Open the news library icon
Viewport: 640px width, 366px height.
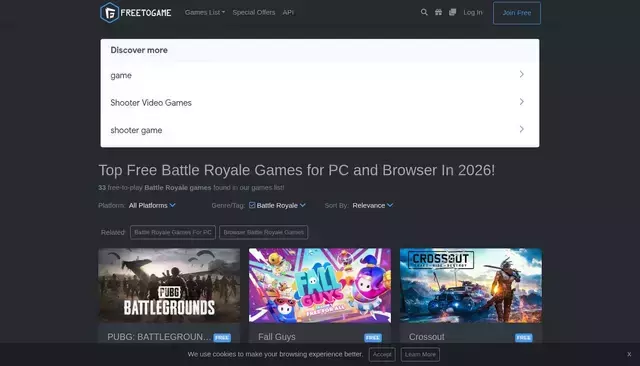pos(452,12)
